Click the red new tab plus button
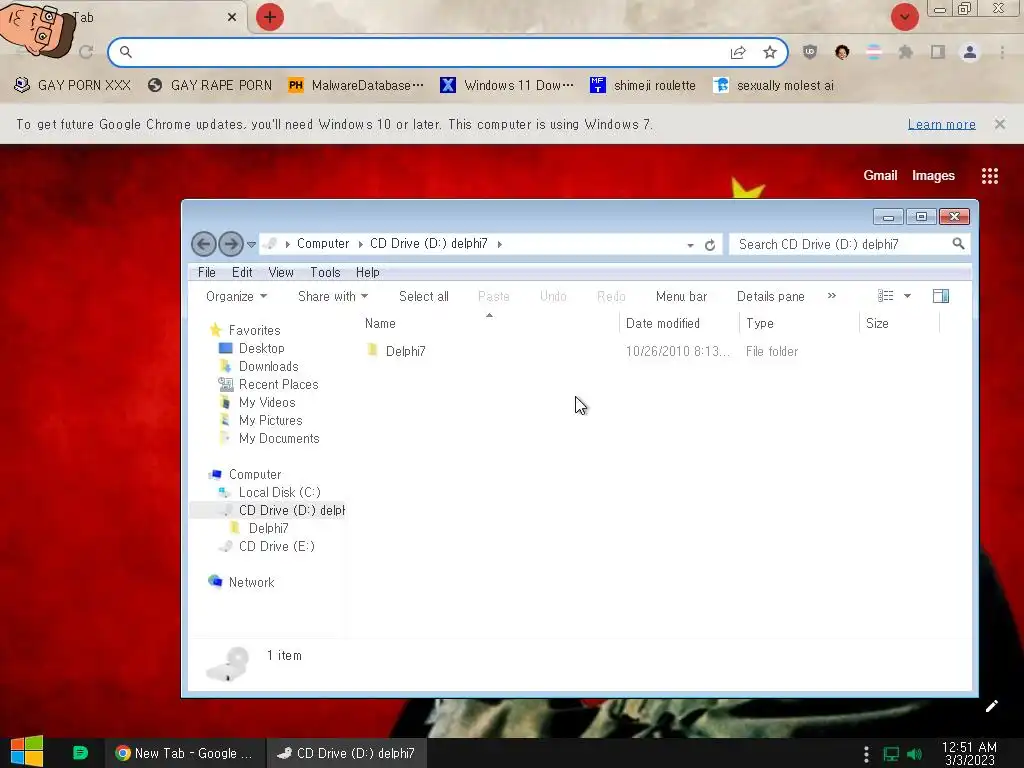This screenshot has width=1024, height=768. tap(270, 17)
